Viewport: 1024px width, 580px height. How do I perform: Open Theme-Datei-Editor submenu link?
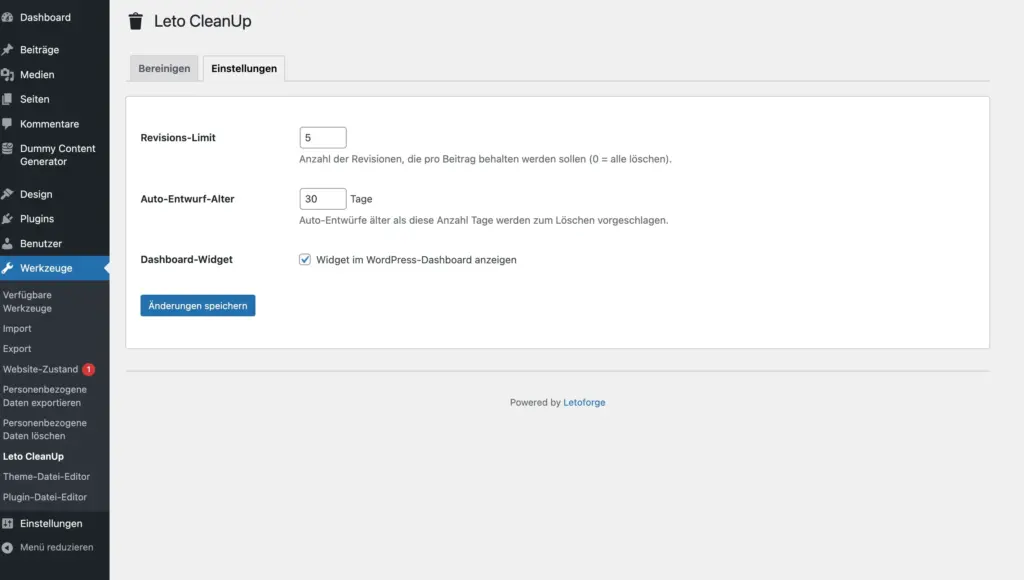point(46,476)
